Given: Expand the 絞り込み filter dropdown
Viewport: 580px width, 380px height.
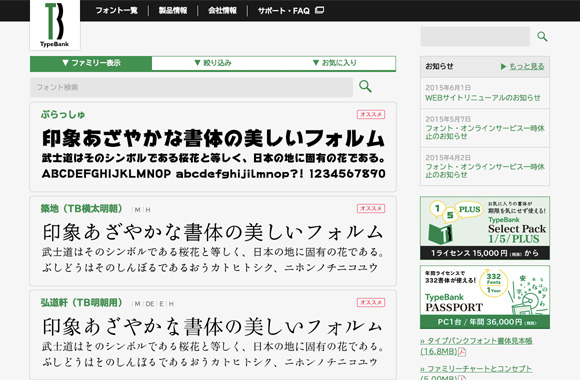Looking at the screenshot, I should [213, 63].
